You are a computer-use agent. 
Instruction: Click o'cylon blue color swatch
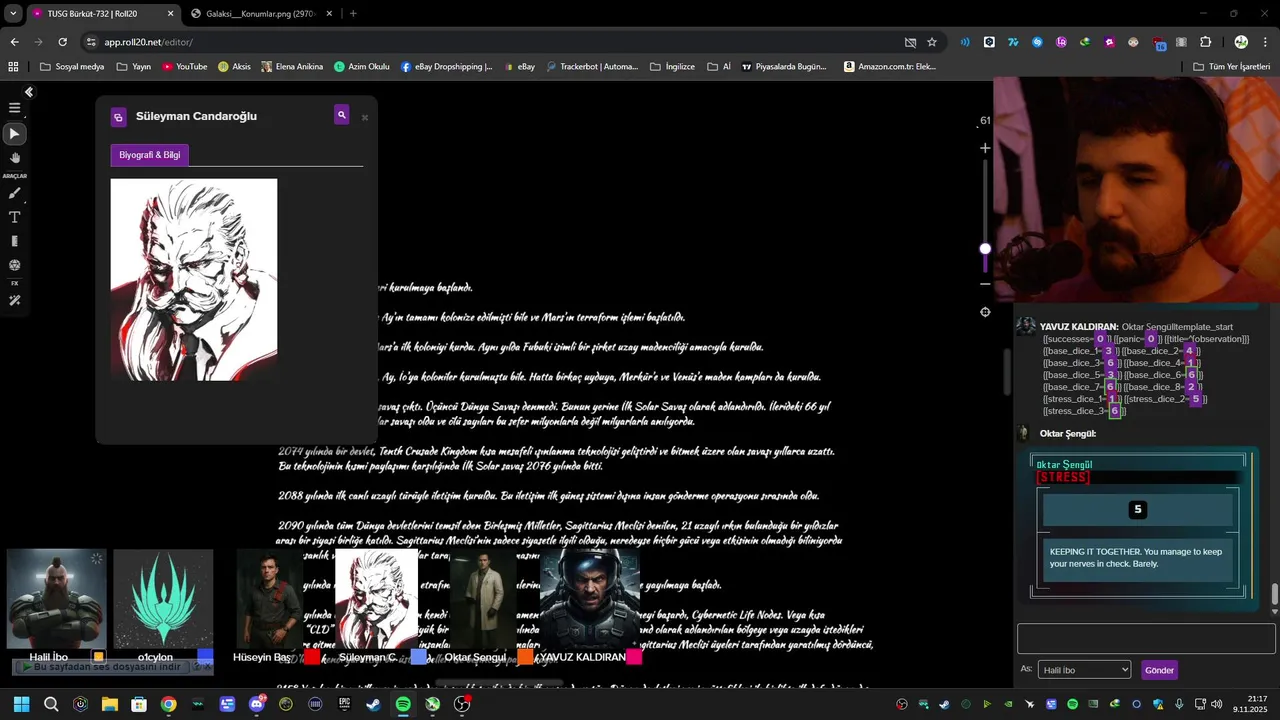205,656
